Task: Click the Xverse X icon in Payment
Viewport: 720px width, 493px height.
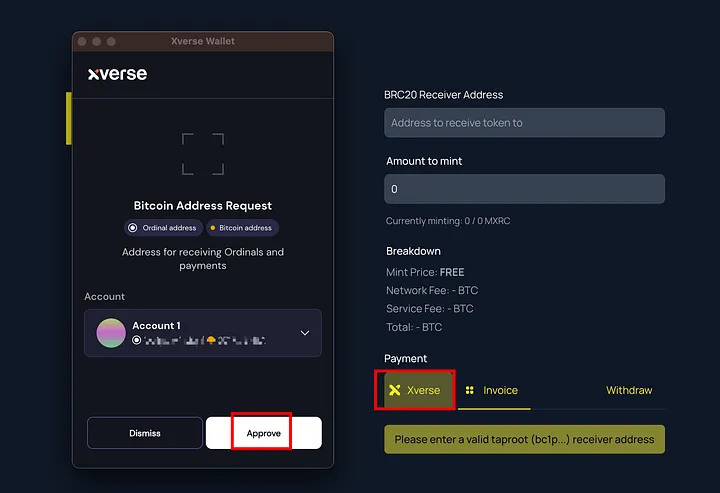Action: (394, 390)
